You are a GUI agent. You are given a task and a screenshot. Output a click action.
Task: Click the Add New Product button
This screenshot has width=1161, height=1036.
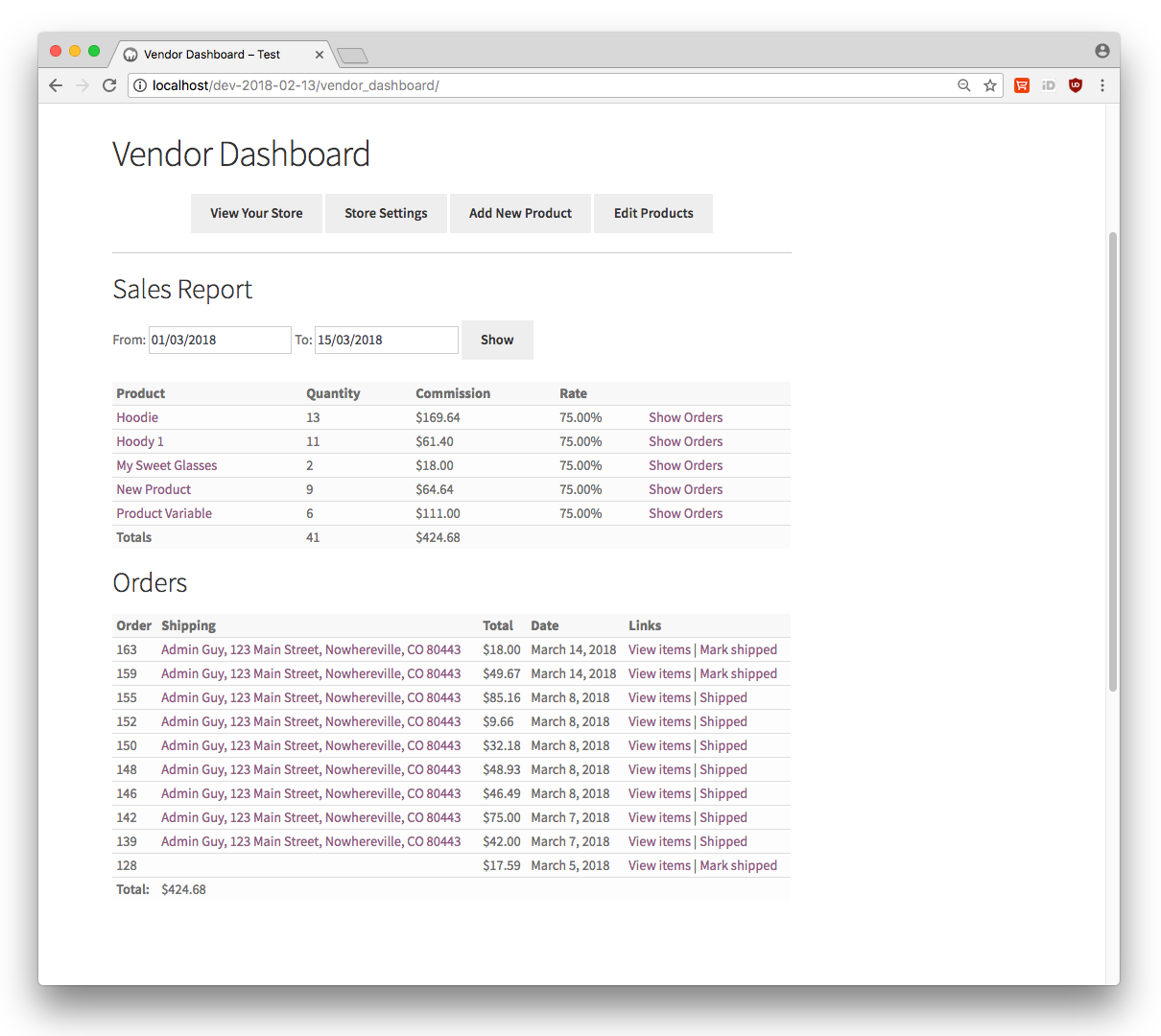520,213
